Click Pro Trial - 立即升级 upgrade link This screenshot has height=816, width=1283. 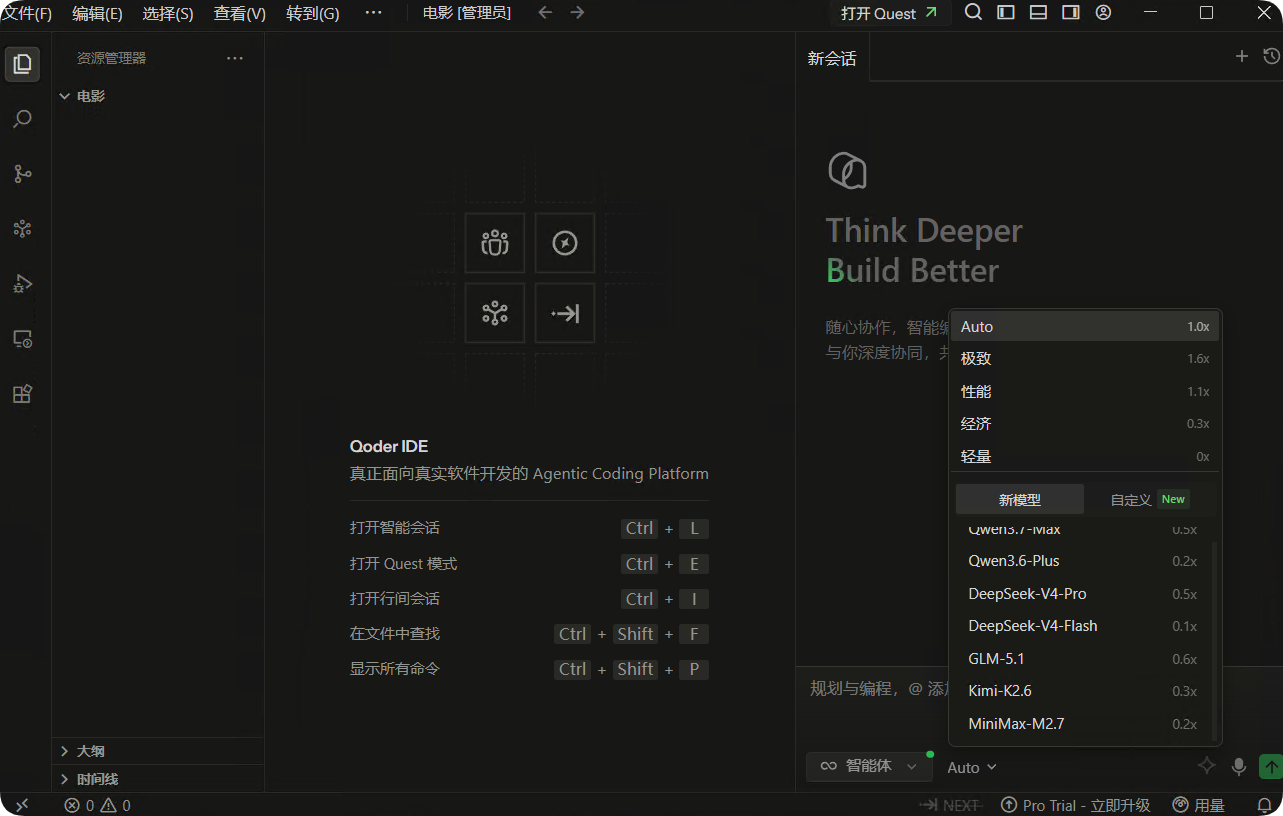point(1076,805)
